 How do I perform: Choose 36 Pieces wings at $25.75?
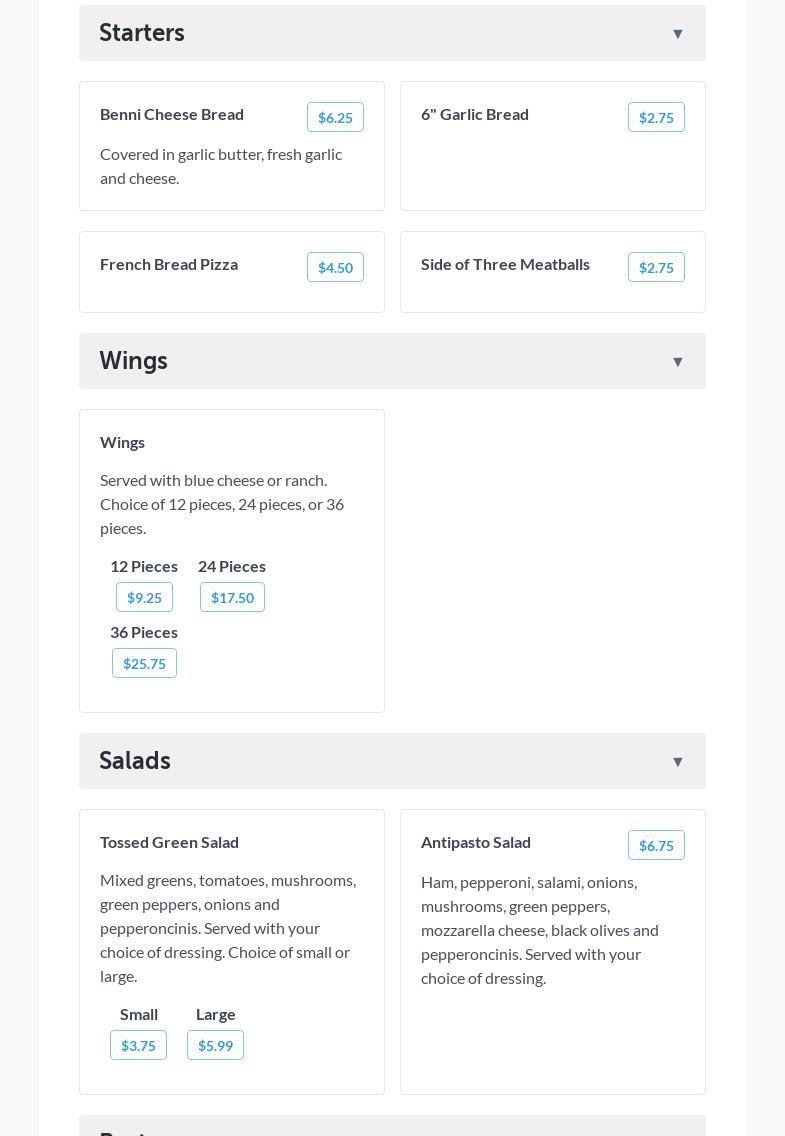[x=144, y=663]
